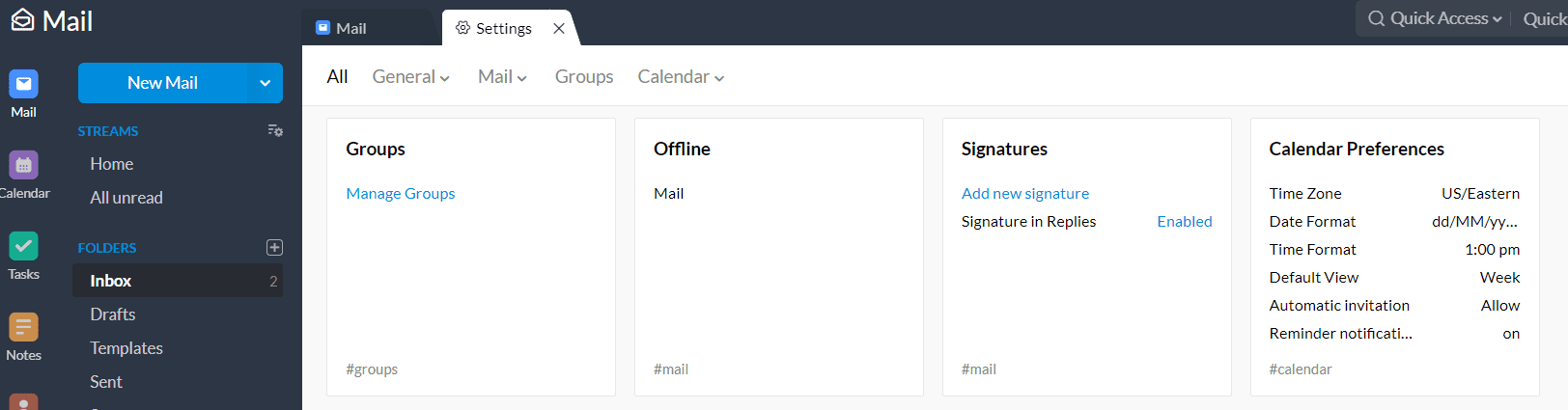Viewport: 1568px width, 410px height.
Task: Expand the New Mail dropdown arrow
Action: (265, 83)
